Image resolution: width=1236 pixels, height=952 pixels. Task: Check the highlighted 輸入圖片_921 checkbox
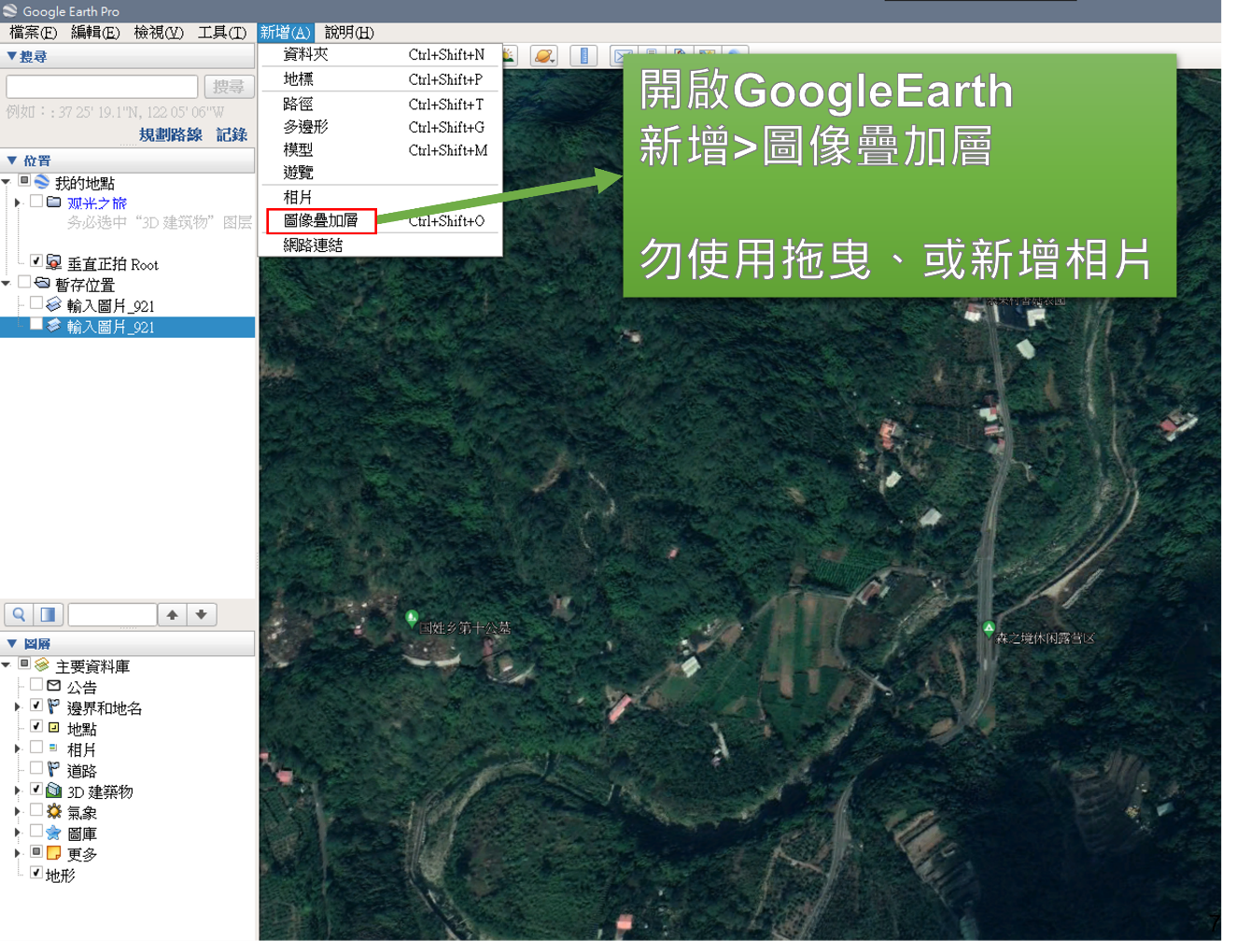[36, 324]
